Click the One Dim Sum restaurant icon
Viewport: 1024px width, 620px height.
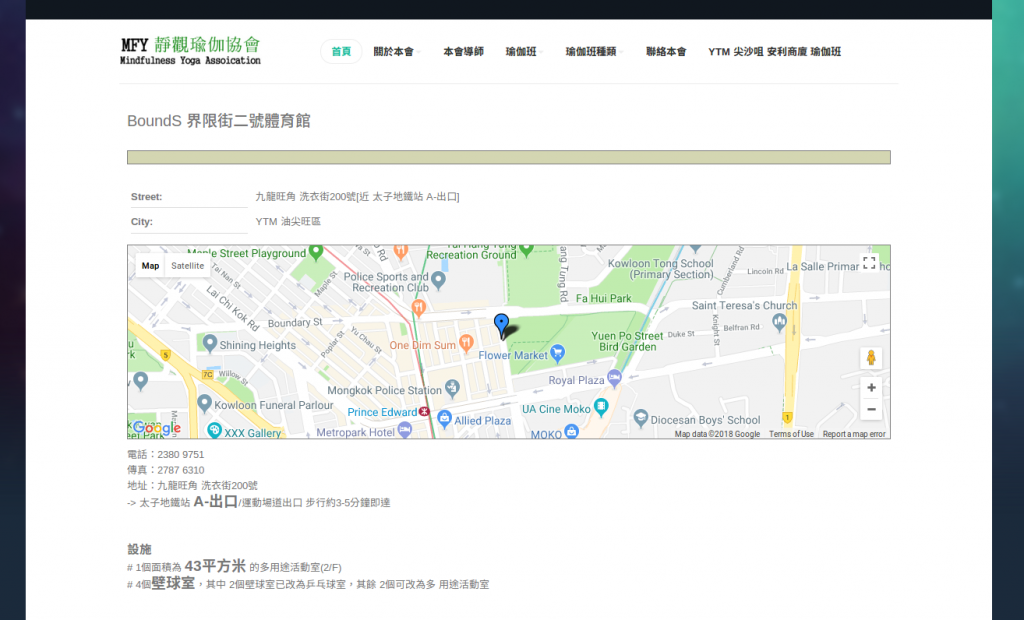(x=466, y=342)
